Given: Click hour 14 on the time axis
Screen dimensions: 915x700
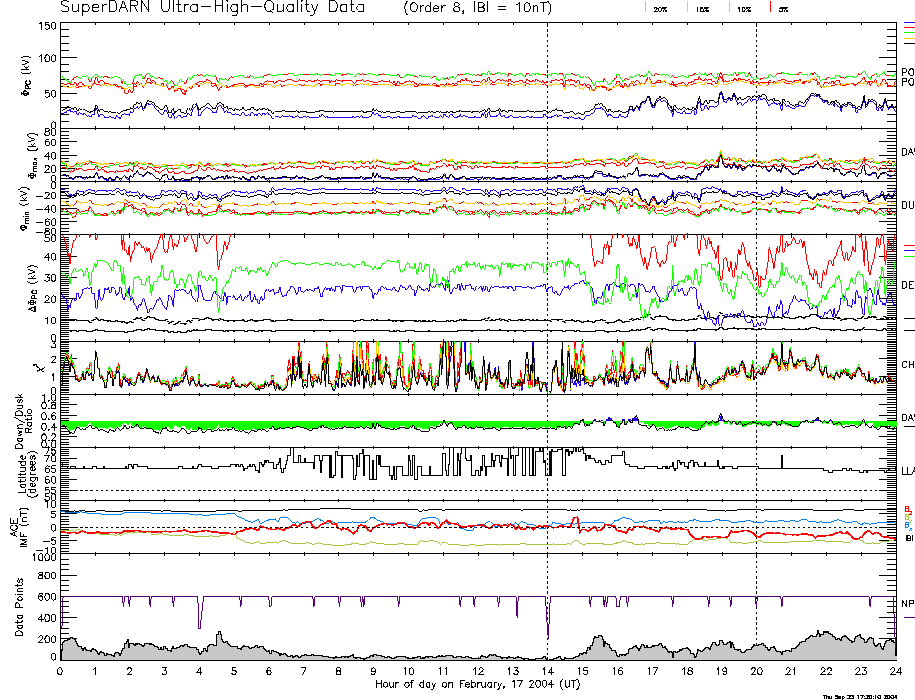Looking at the screenshot, I should pos(547,673).
